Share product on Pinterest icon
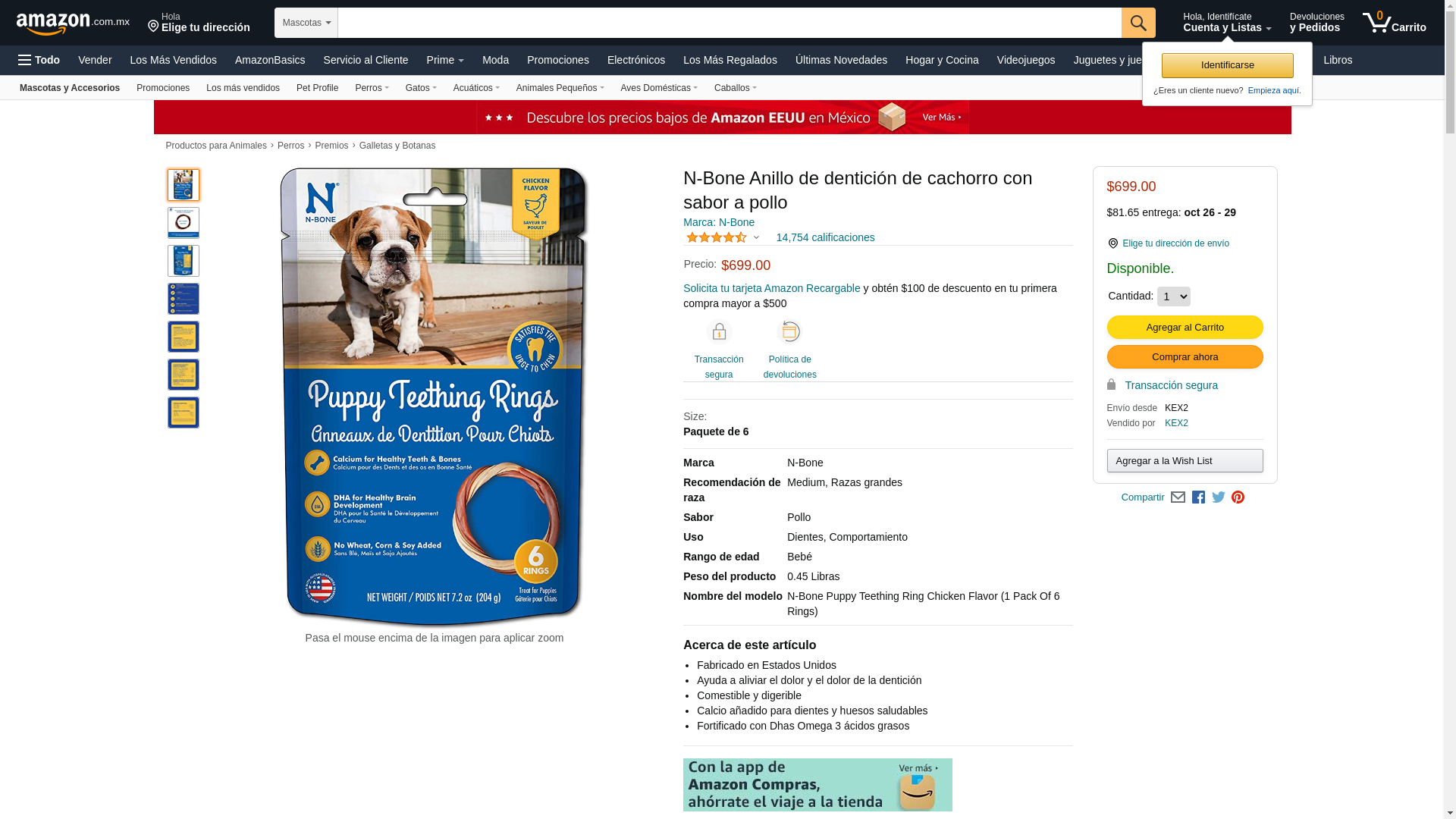Viewport: 1456px width, 819px height. (1238, 497)
